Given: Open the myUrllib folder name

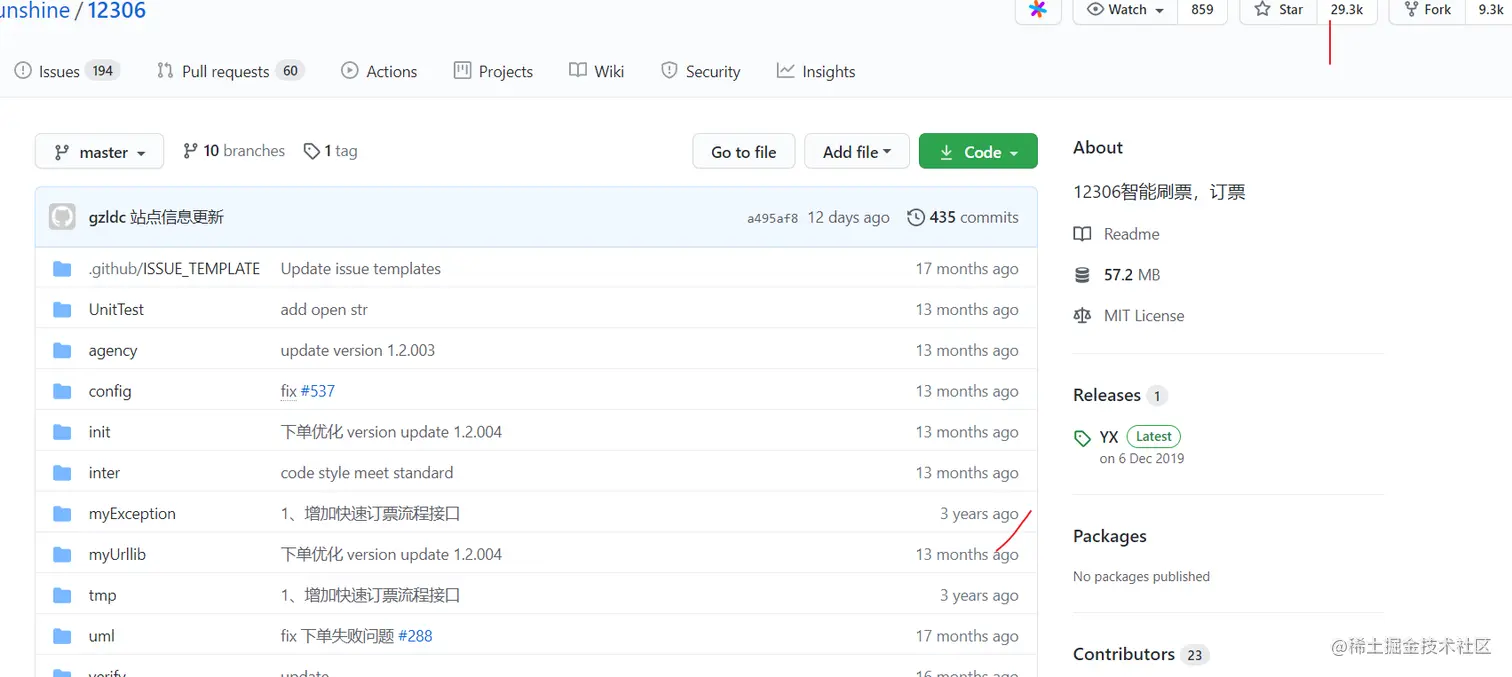Looking at the screenshot, I should pyautogui.click(x=117, y=554).
